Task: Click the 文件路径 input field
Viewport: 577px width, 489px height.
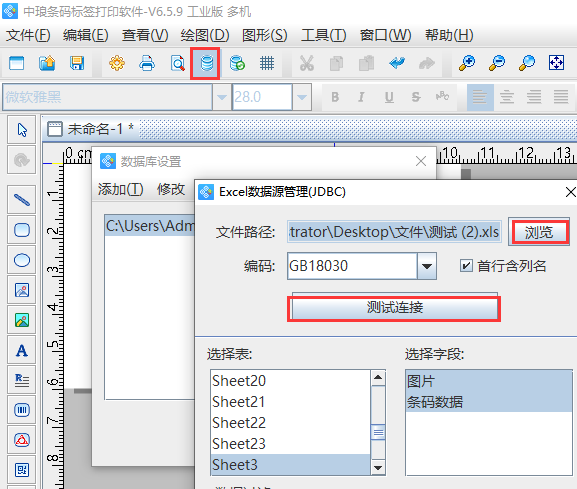Action: [394, 232]
